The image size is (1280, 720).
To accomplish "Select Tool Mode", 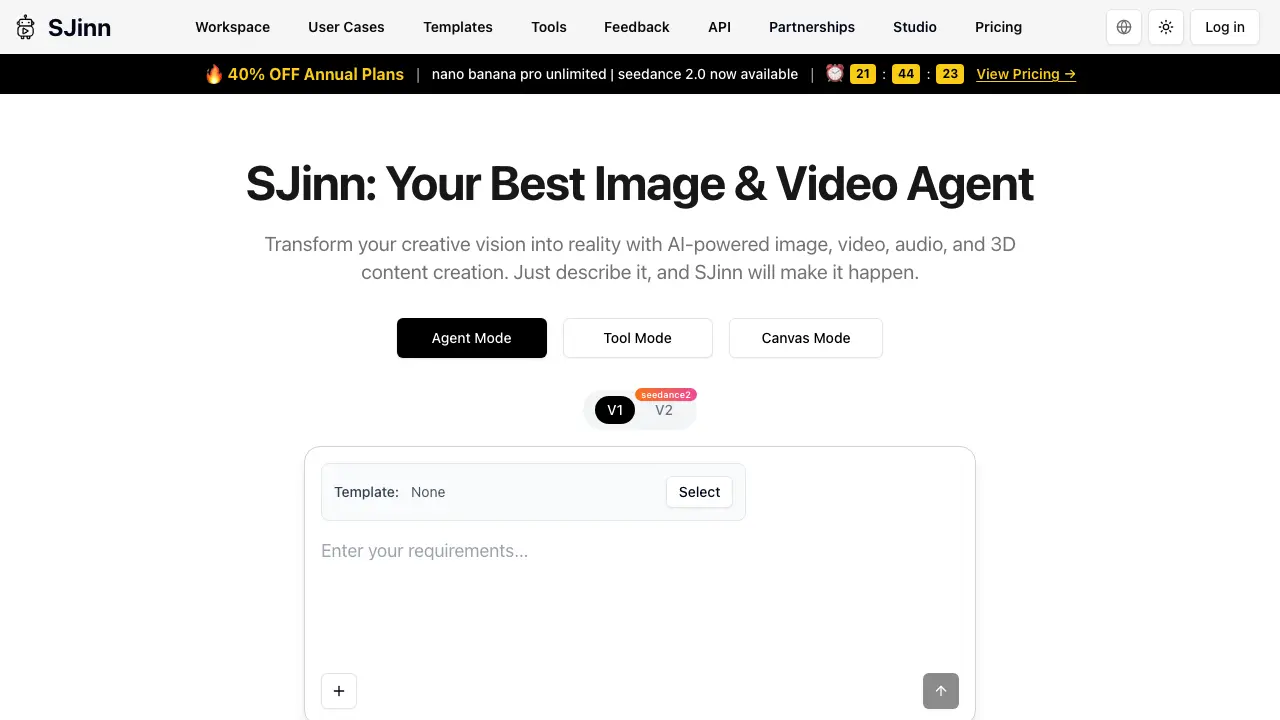I will [638, 338].
